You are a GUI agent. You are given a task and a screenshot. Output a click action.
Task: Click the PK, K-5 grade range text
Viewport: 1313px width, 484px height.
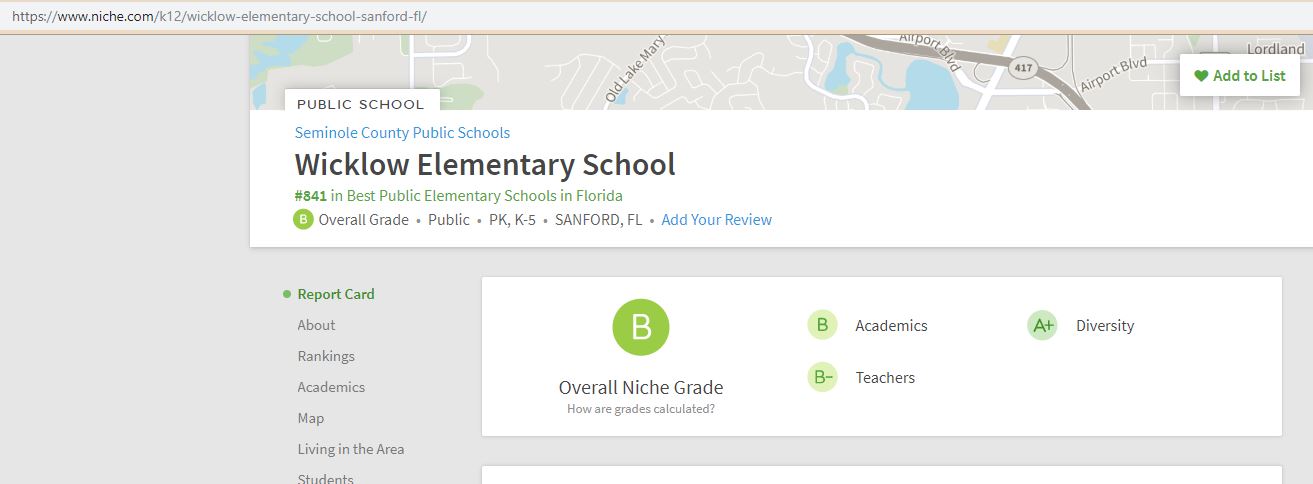[x=512, y=220]
